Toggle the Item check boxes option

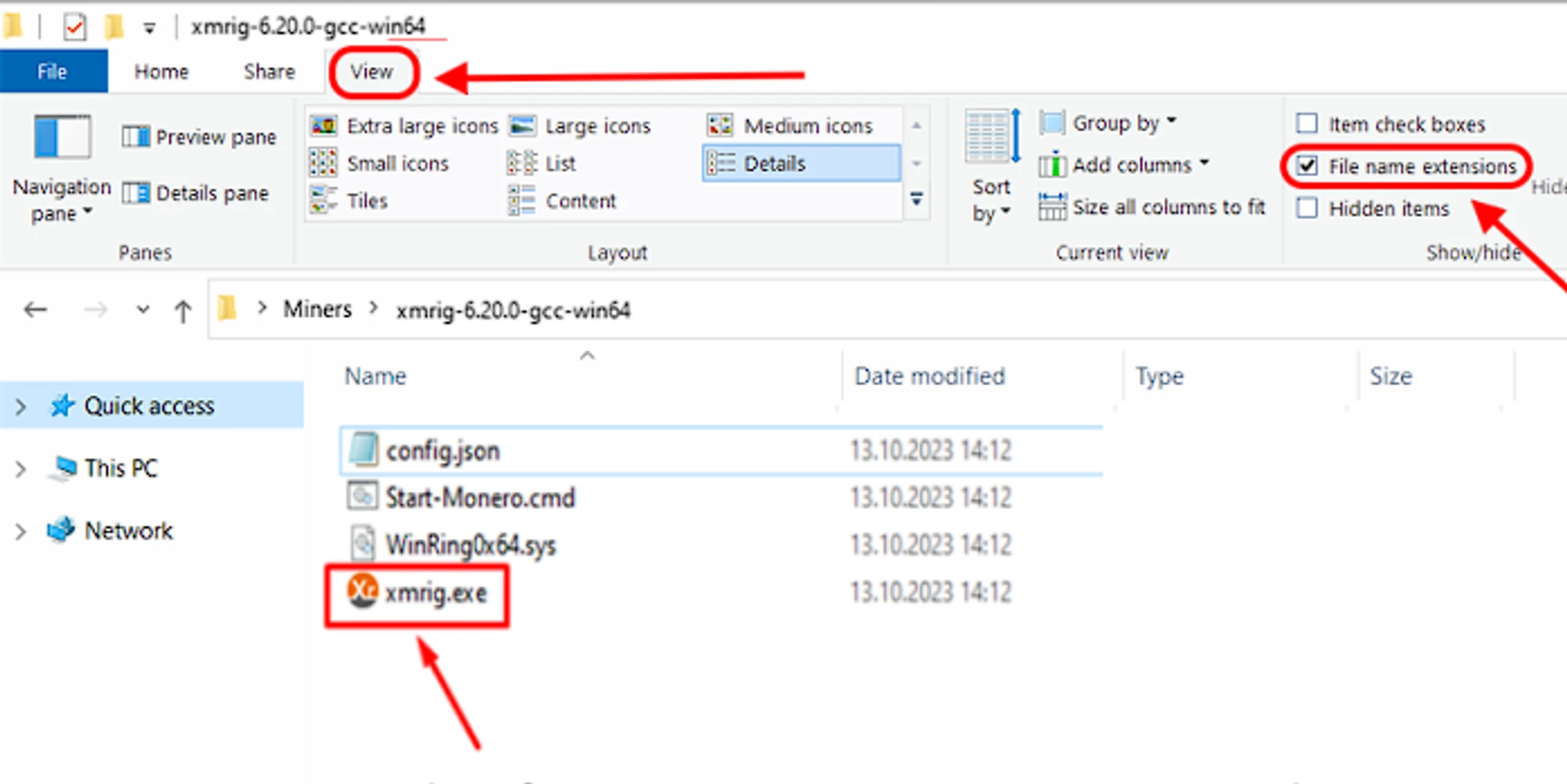(1307, 124)
